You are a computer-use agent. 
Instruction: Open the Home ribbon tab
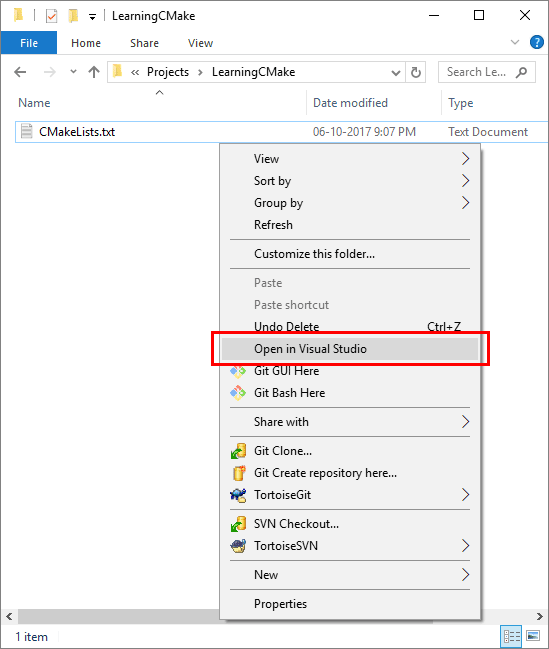tap(86, 43)
